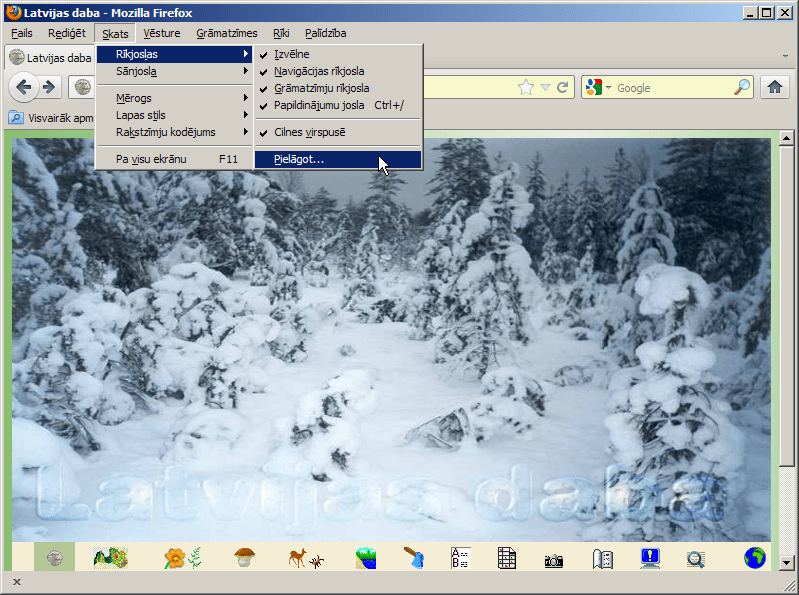Click the orange flower plants icon

pyautogui.click(x=182, y=558)
